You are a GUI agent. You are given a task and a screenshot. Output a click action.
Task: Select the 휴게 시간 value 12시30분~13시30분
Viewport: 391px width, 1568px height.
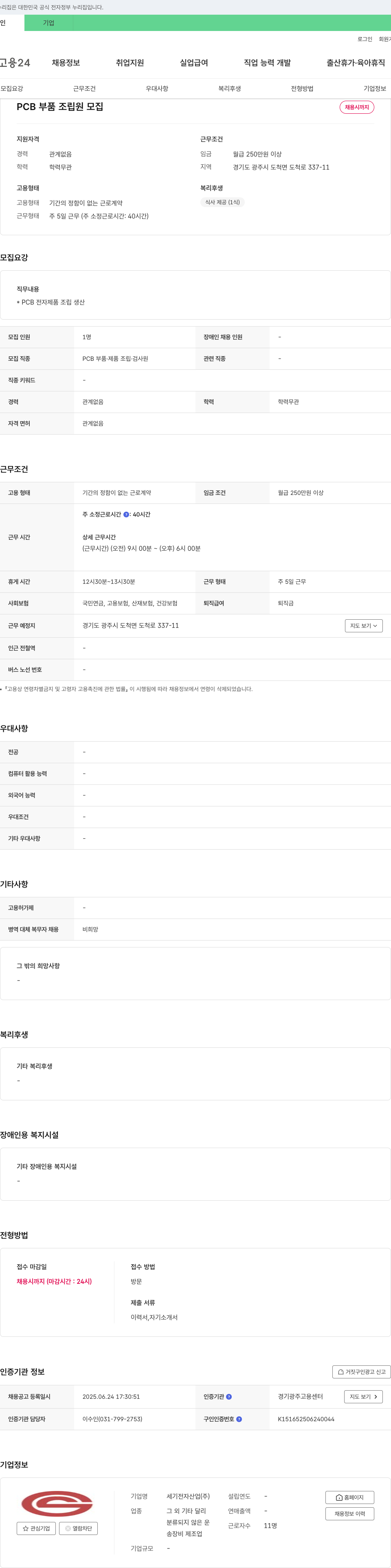109,582
